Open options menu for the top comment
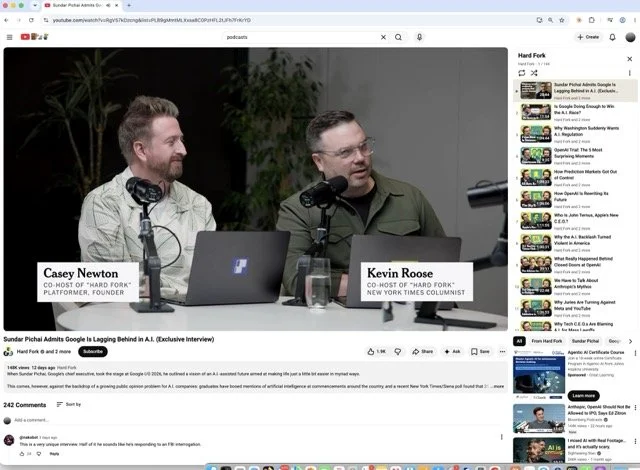The height and width of the screenshot is (470, 640). point(501,437)
